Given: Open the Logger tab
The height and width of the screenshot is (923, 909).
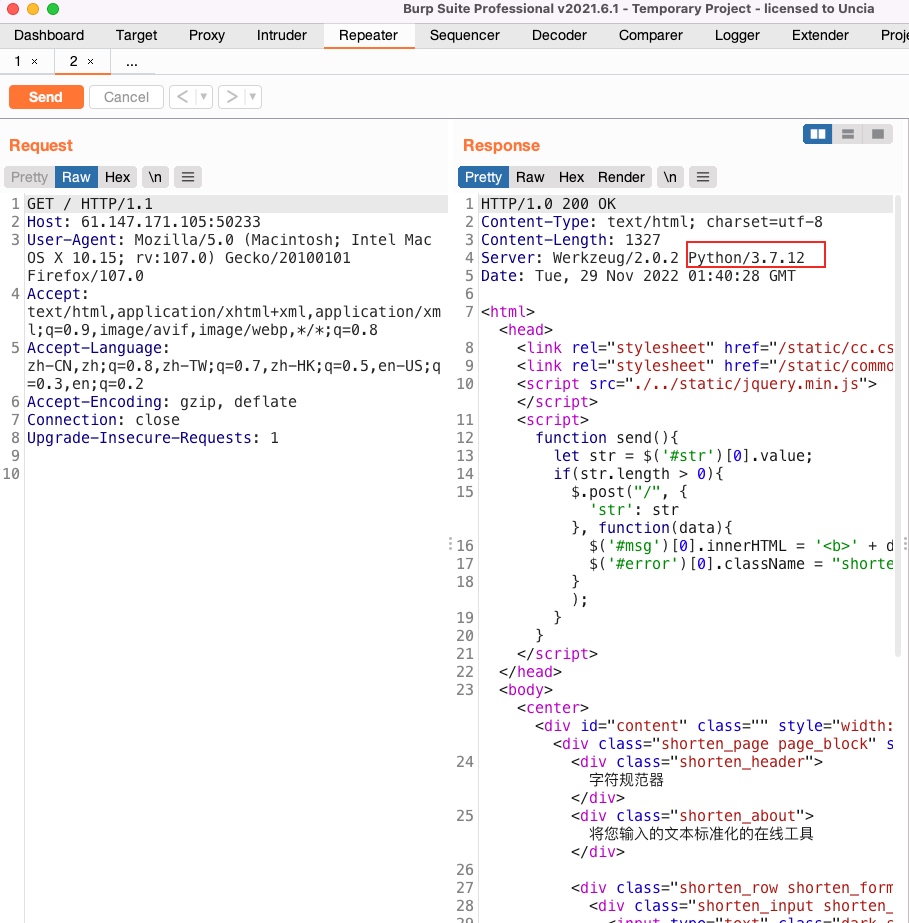Looking at the screenshot, I should (737, 35).
